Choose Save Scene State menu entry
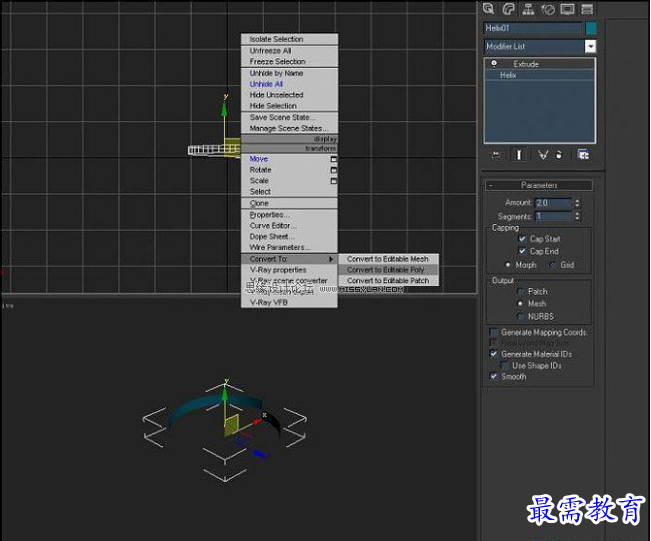Viewport: 651px width, 541px height. 289,118
